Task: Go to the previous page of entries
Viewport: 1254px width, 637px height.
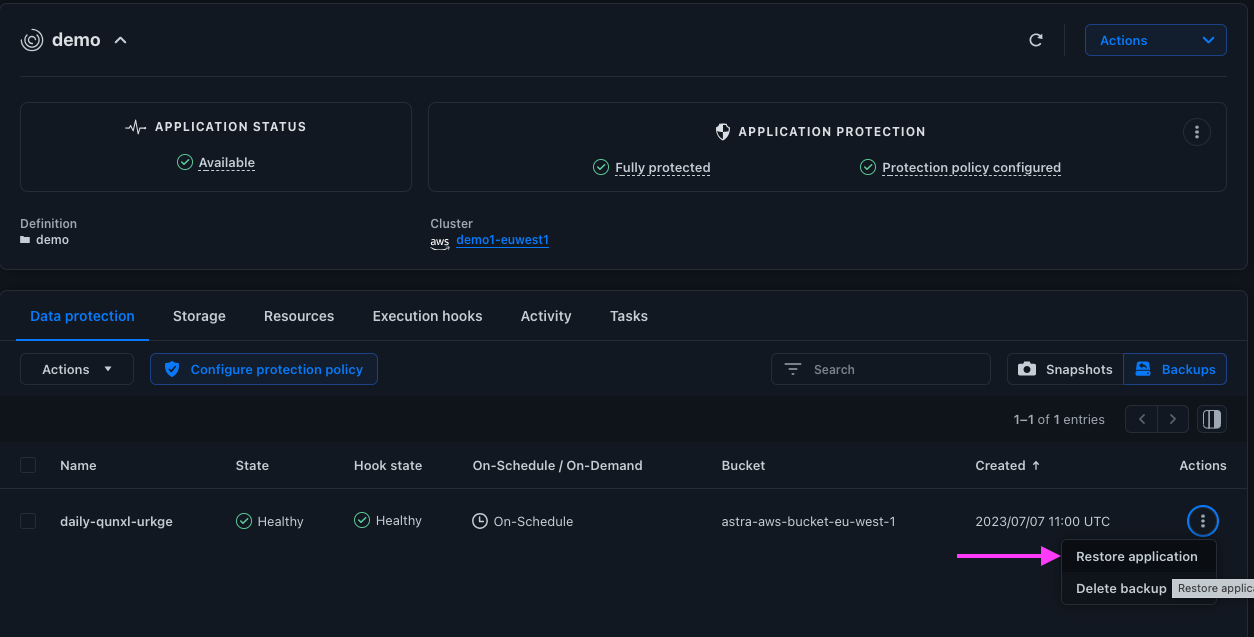Action: [1142, 419]
